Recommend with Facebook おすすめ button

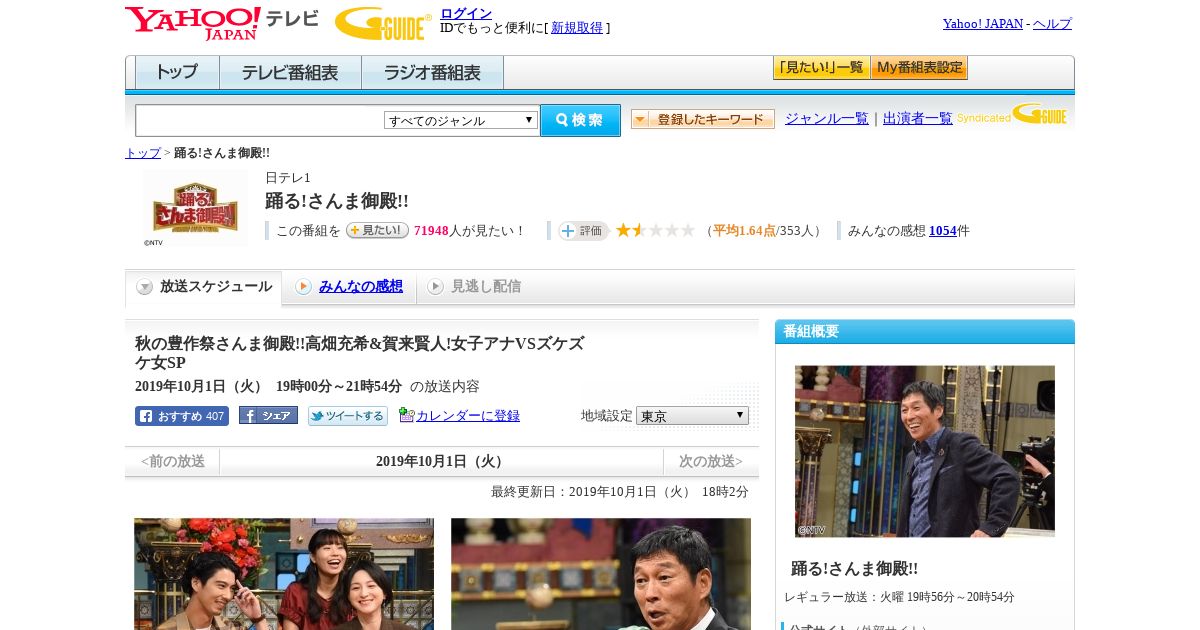coord(182,416)
